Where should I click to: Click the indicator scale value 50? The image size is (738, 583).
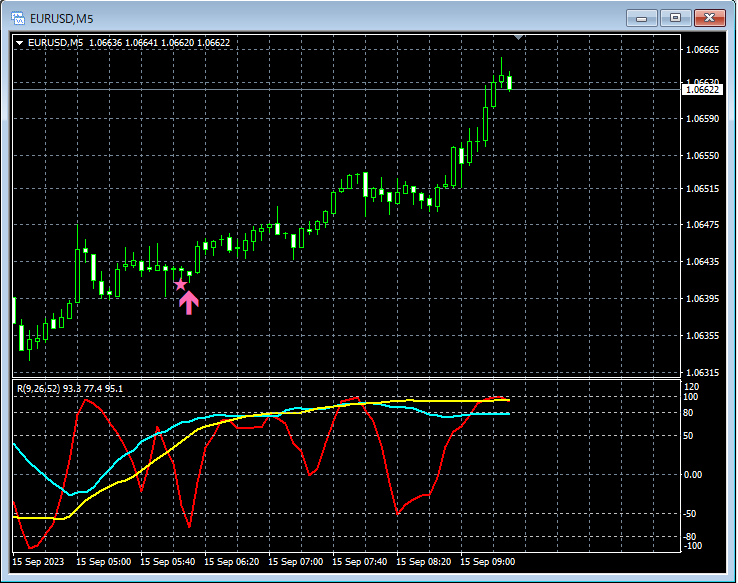[x=688, y=436]
